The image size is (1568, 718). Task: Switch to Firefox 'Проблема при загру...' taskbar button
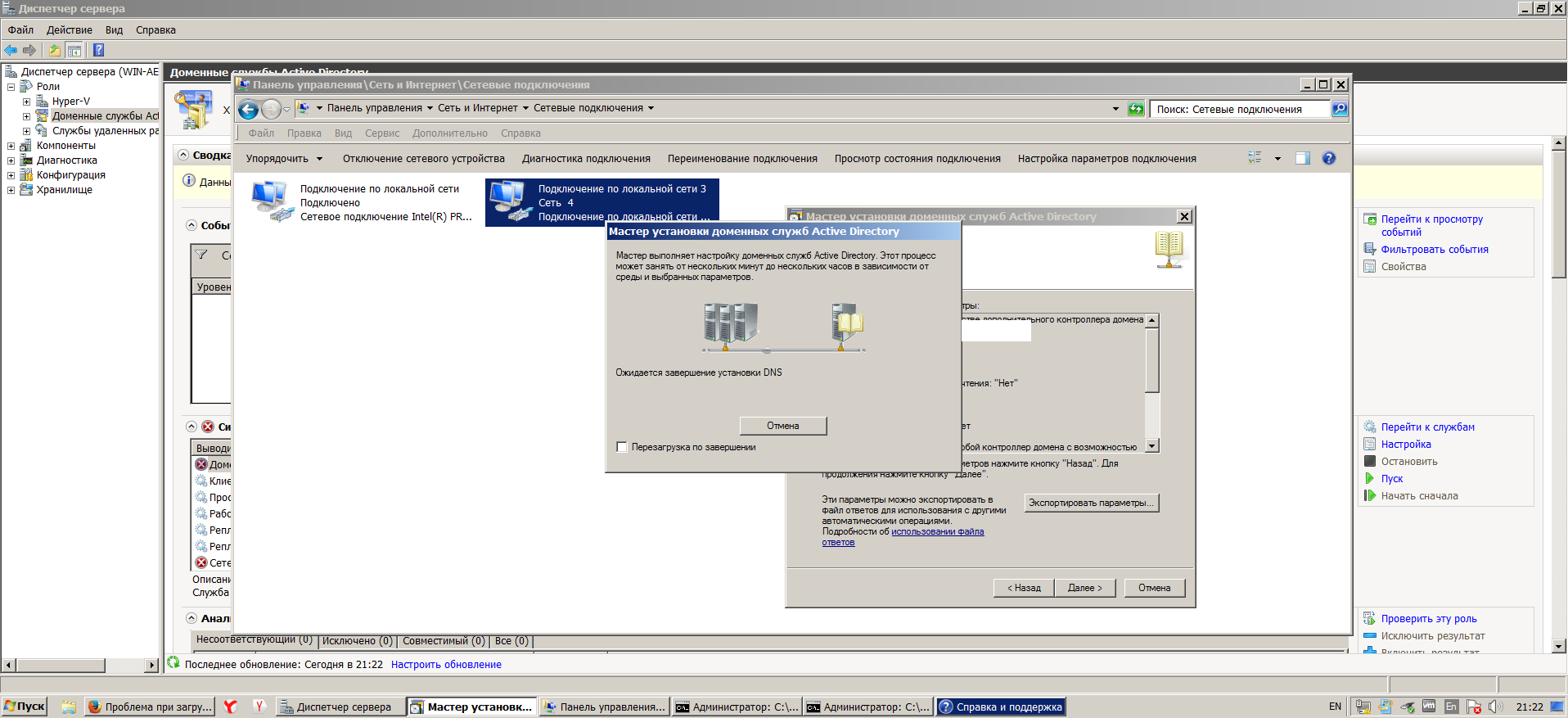pyautogui.click(x=150, y=707)
